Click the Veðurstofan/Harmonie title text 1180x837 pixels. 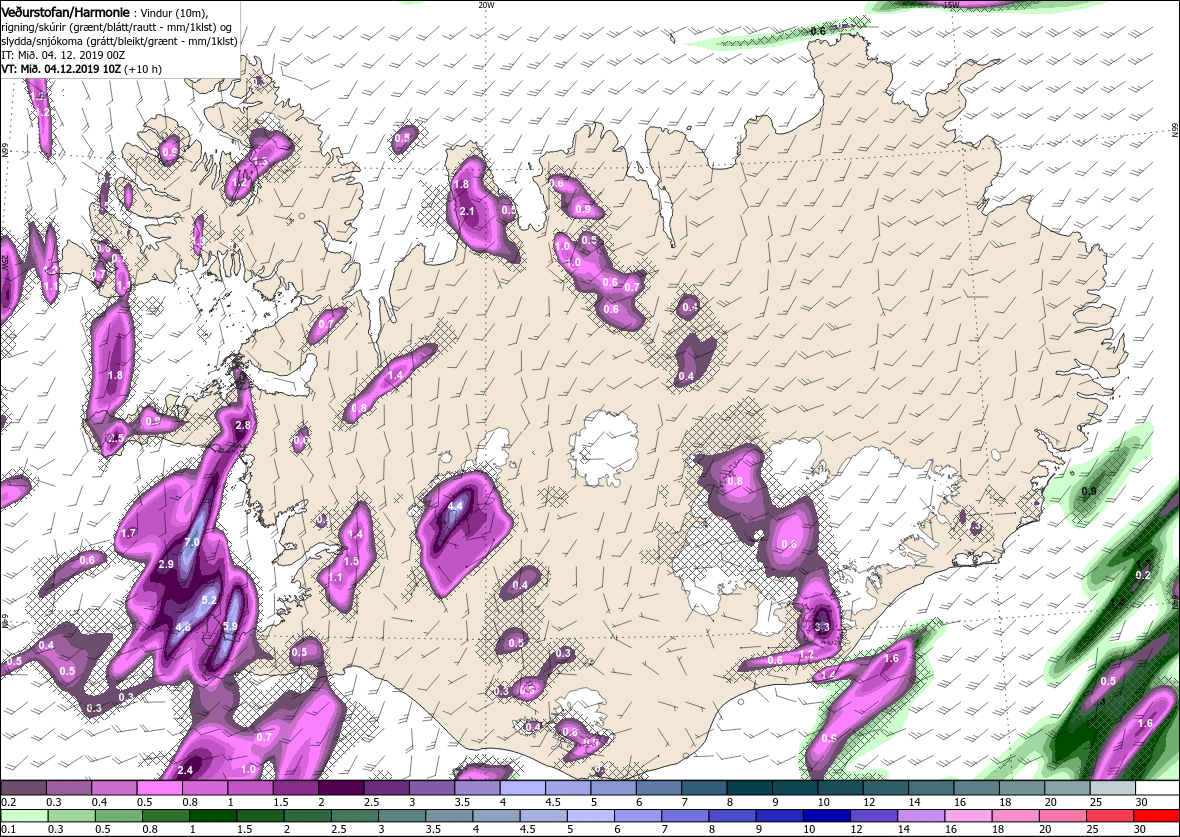coord(67,13)
